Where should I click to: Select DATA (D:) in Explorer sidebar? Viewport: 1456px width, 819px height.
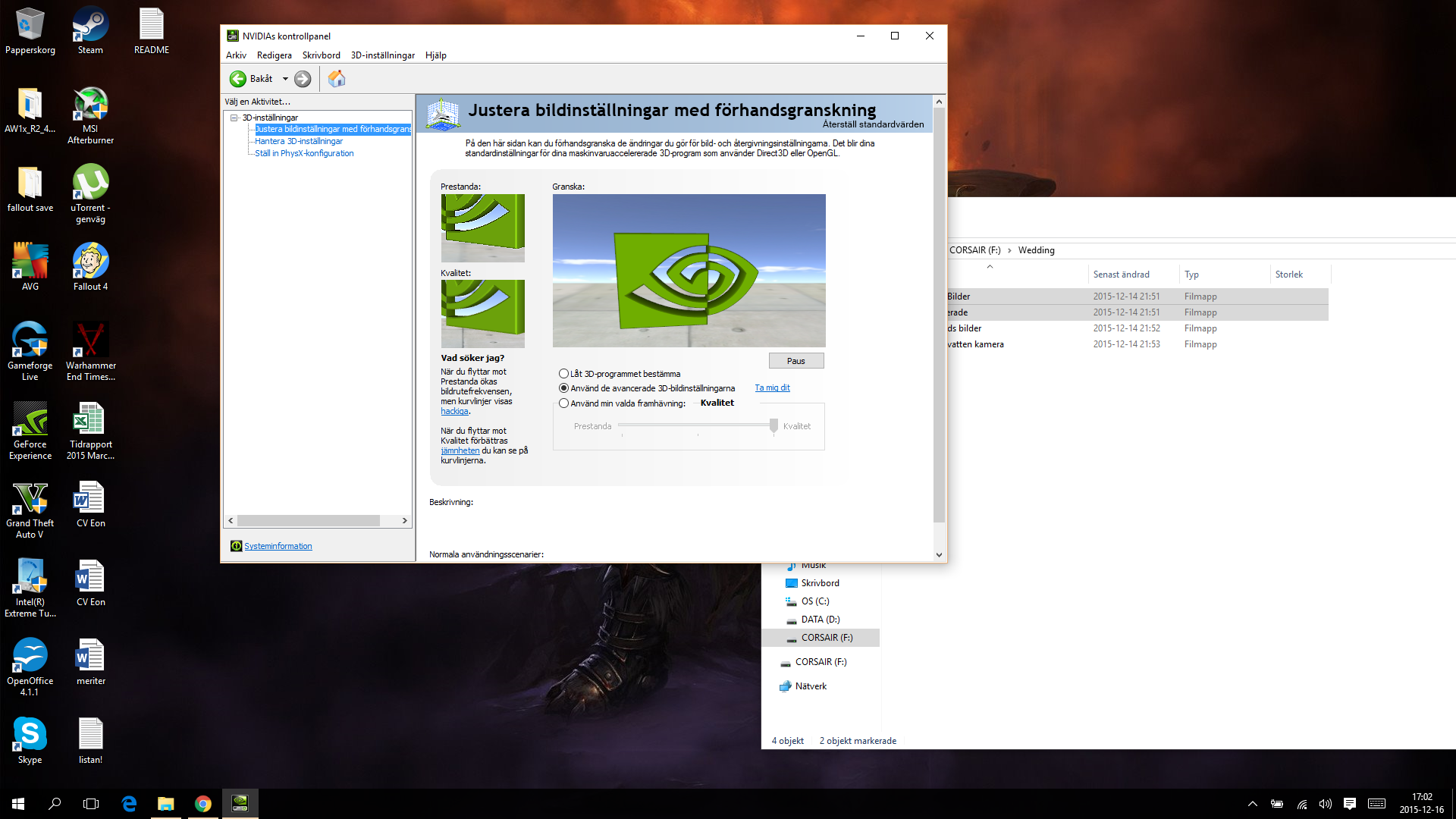click(x=821, y=620)
